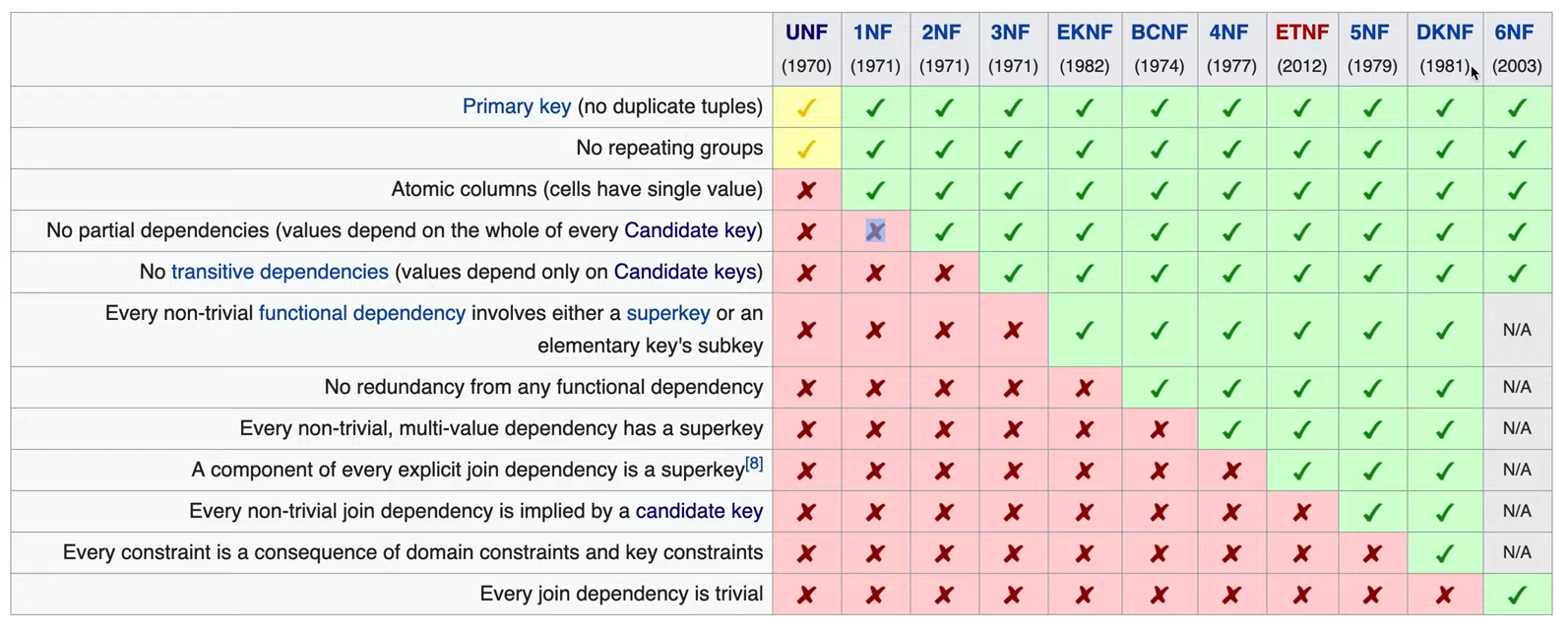Open the superkey link

(x=667, y=313)
